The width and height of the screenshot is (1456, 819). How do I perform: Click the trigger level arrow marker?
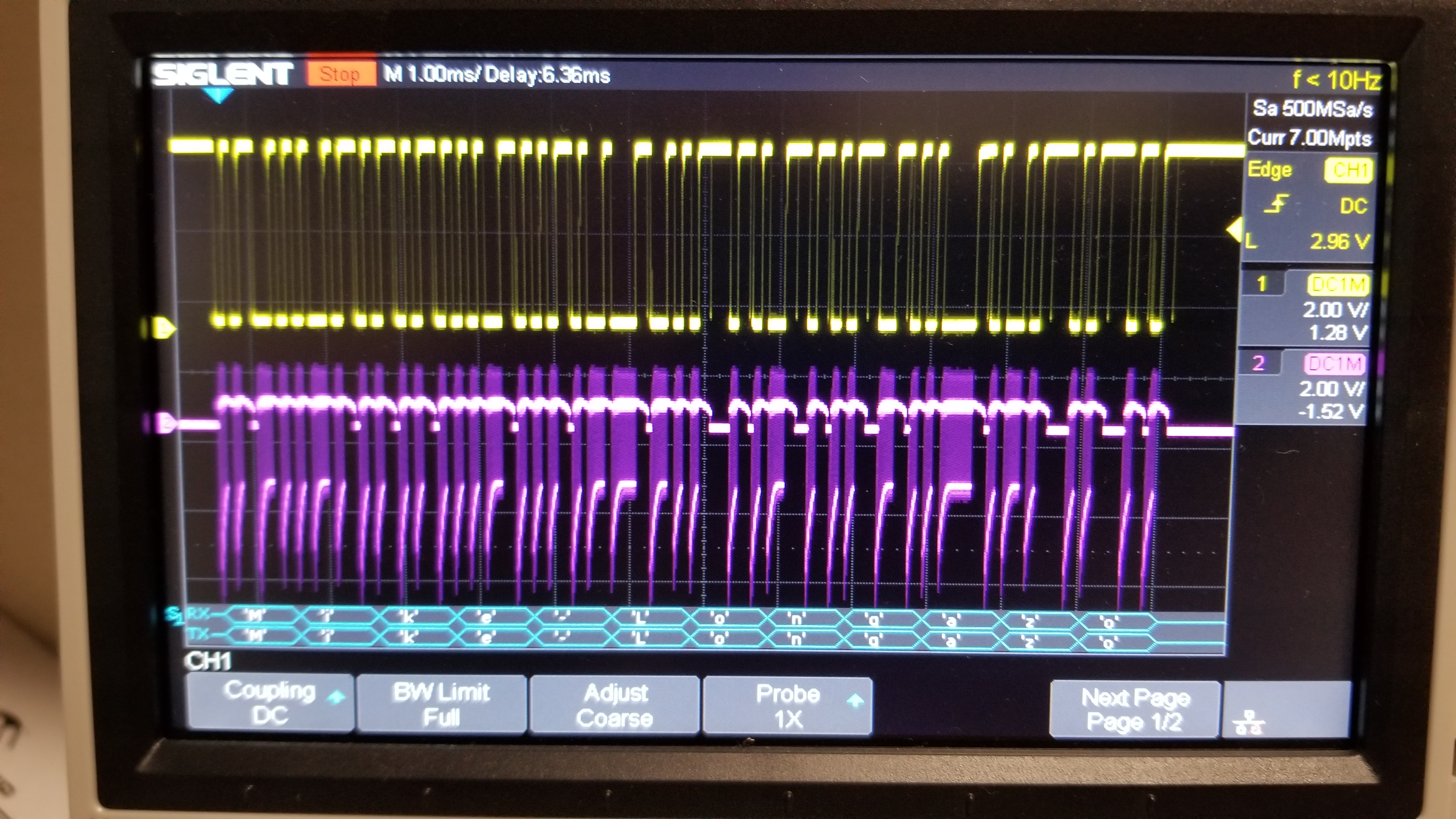[1234, 231]
